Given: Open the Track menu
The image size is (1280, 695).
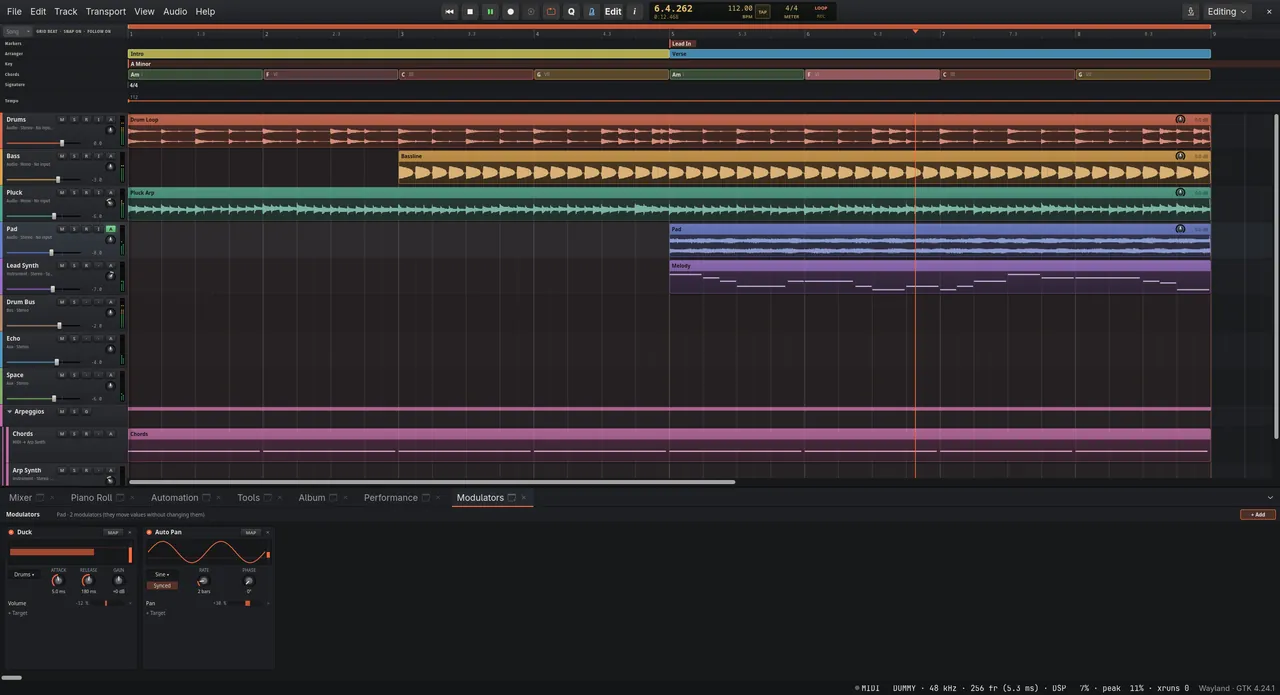Looking at the screenshot, I should pos(65,12).
